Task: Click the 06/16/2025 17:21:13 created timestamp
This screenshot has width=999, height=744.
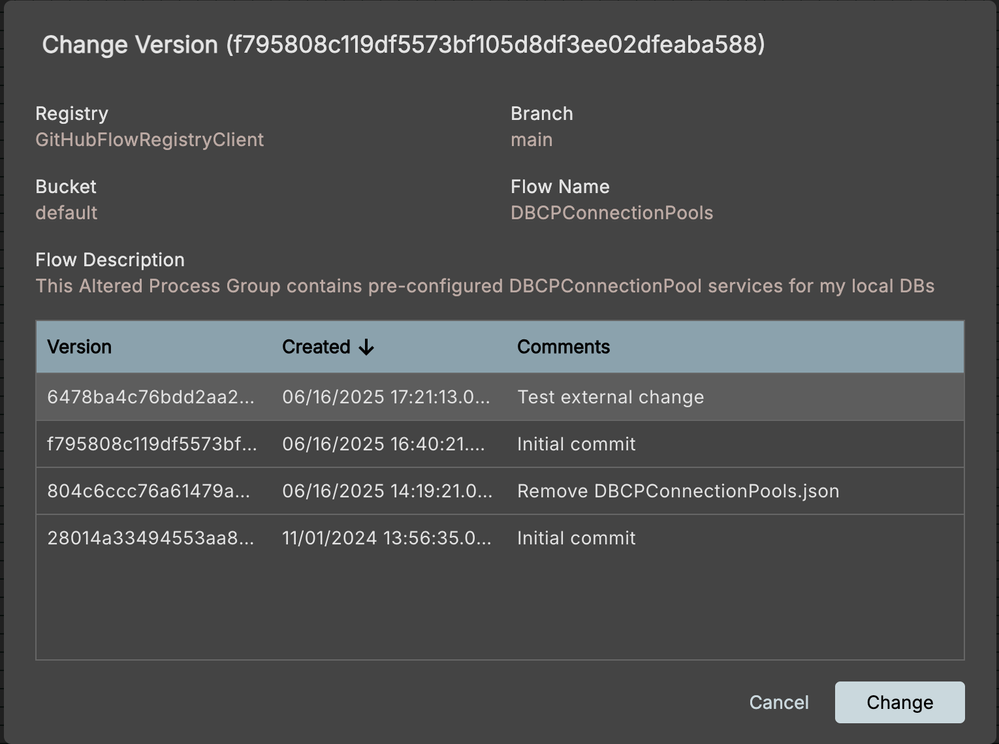Action: [x=387, y=397]
